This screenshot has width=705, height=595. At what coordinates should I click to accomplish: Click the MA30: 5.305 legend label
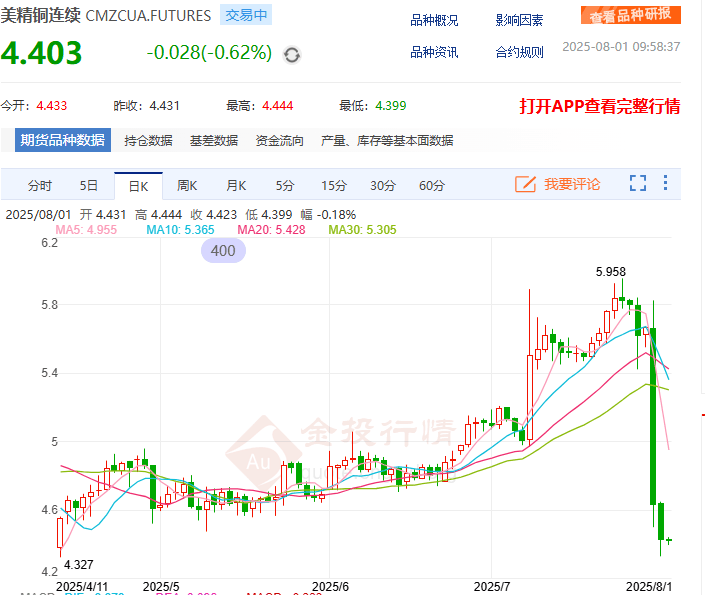tap(362, 230)
